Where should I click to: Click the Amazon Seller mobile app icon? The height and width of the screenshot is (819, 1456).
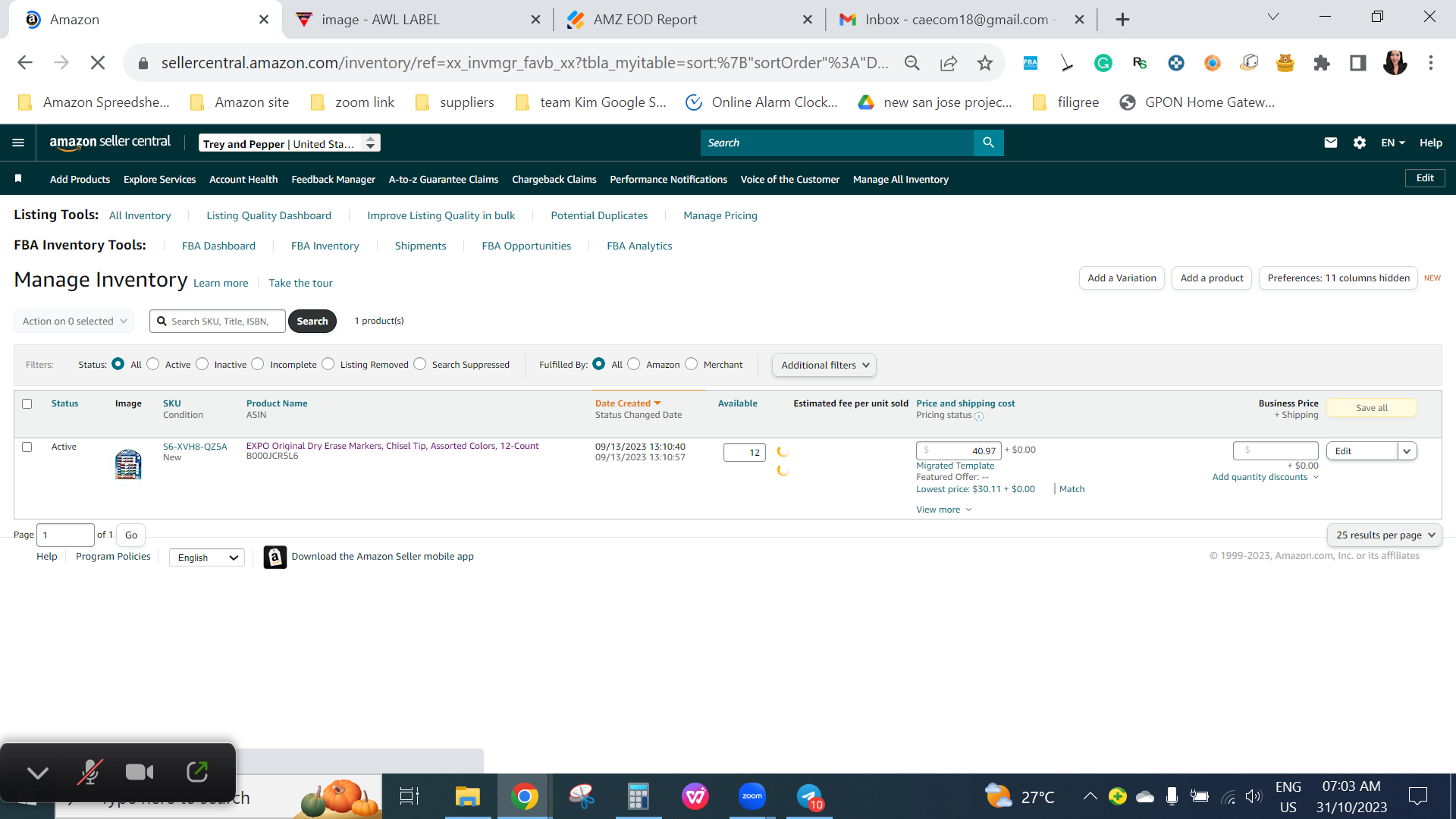[x=275, y=557]
